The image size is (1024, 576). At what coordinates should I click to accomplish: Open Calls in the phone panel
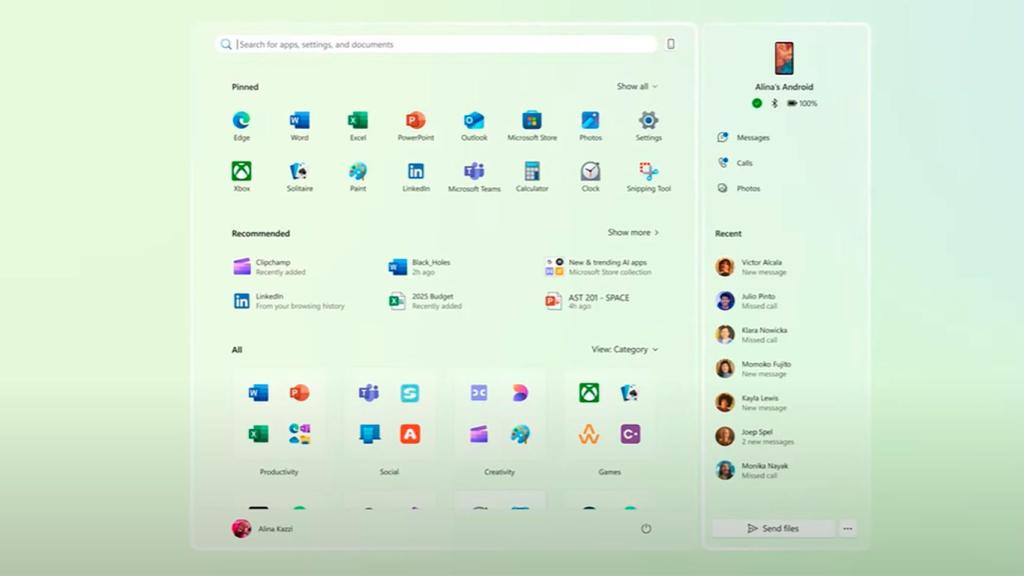tap(735, 163)
